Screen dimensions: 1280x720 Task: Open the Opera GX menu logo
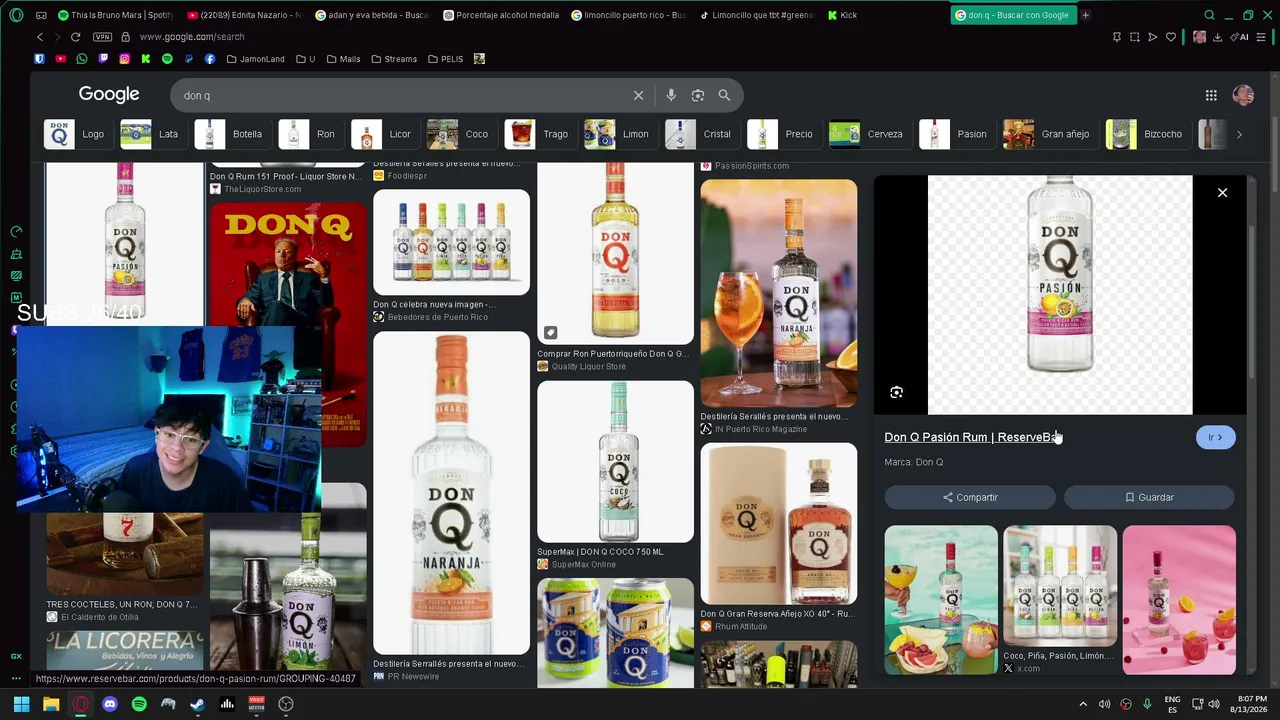[x=16, y=15]
